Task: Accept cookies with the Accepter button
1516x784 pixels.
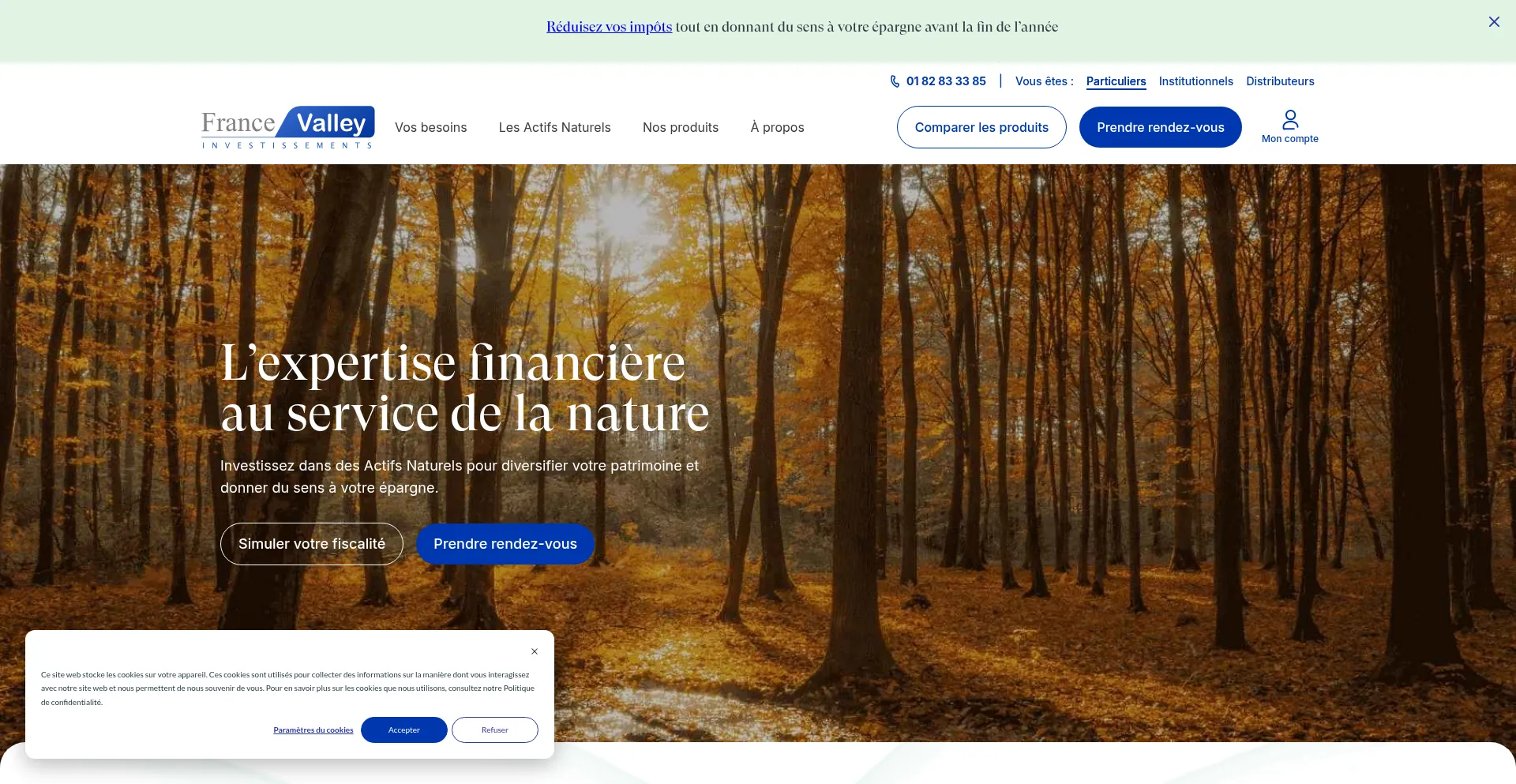Action: point(404,730)
